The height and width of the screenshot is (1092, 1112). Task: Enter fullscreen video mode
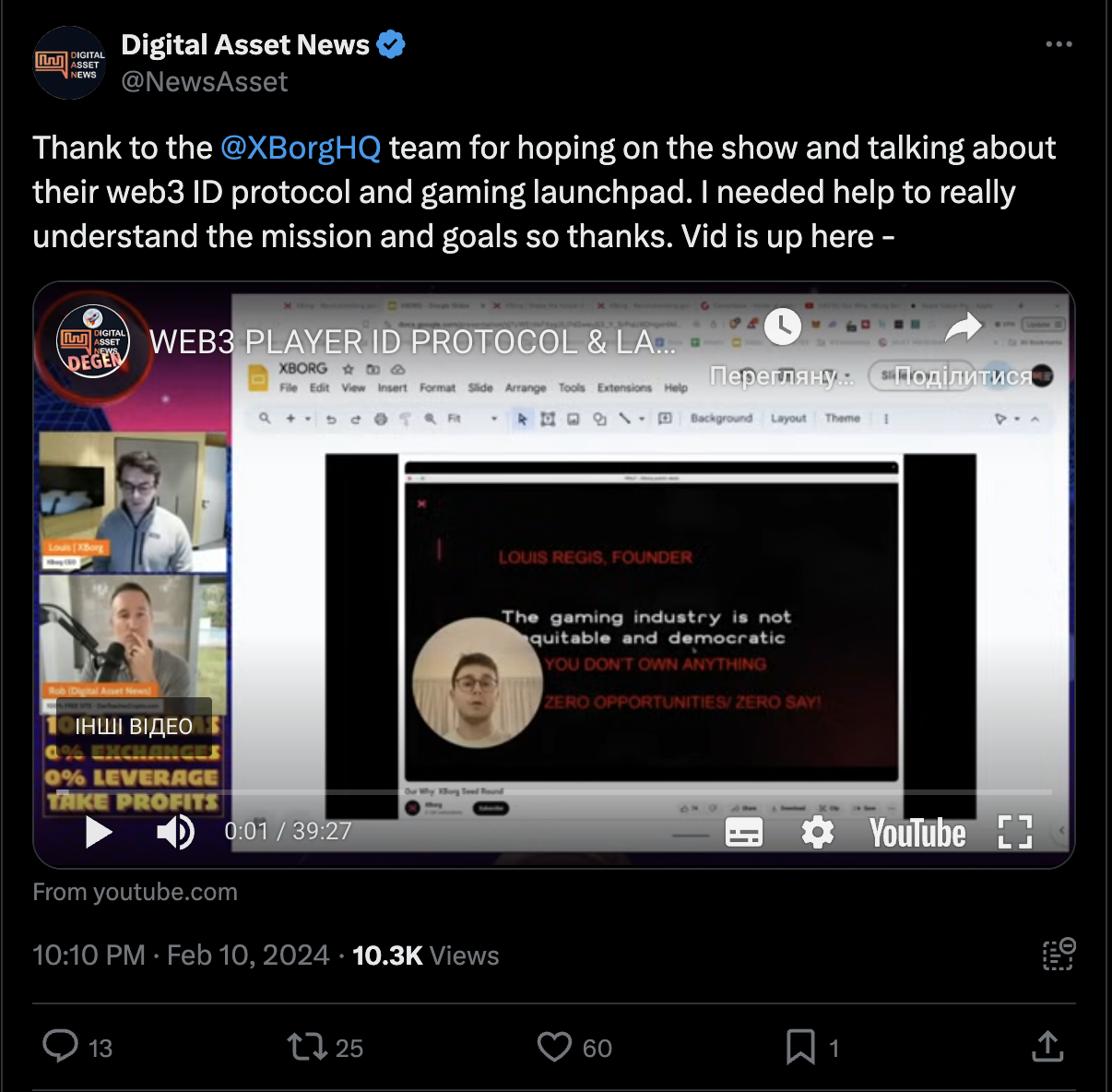click(1015, 832)
